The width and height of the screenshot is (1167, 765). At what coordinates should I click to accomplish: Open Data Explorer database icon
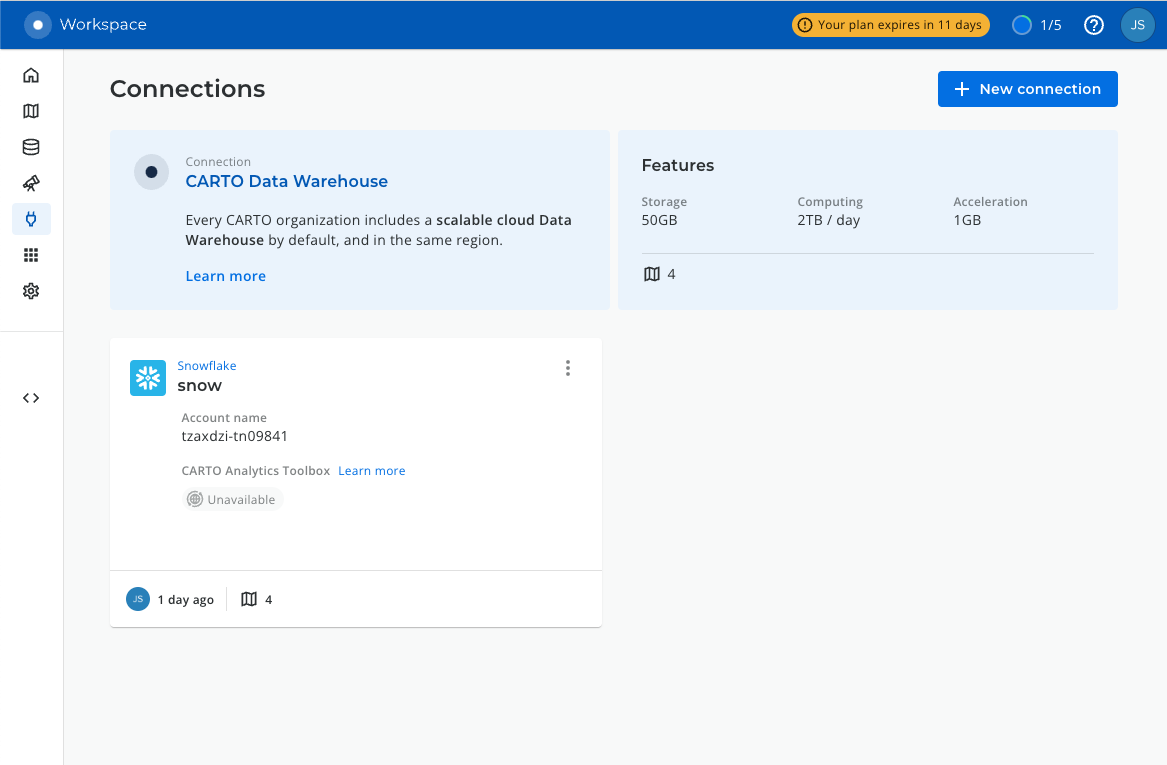(31, 147)
